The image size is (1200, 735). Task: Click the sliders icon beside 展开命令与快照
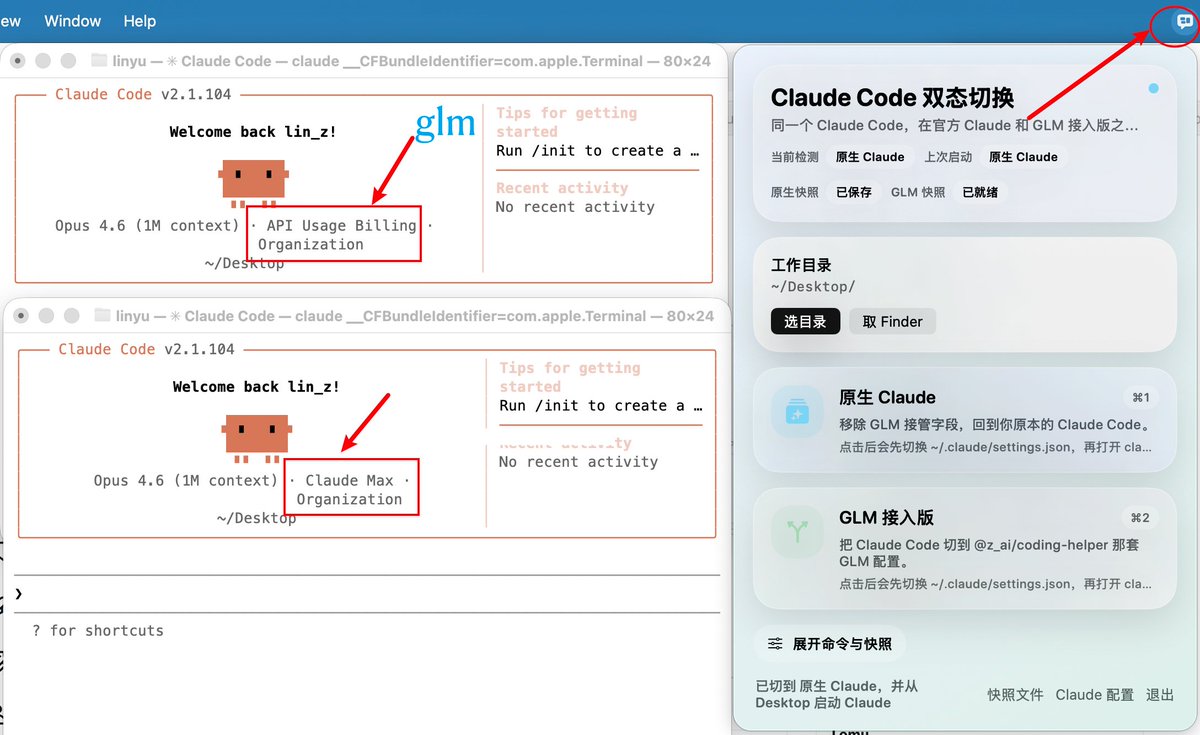coord(775,644)
